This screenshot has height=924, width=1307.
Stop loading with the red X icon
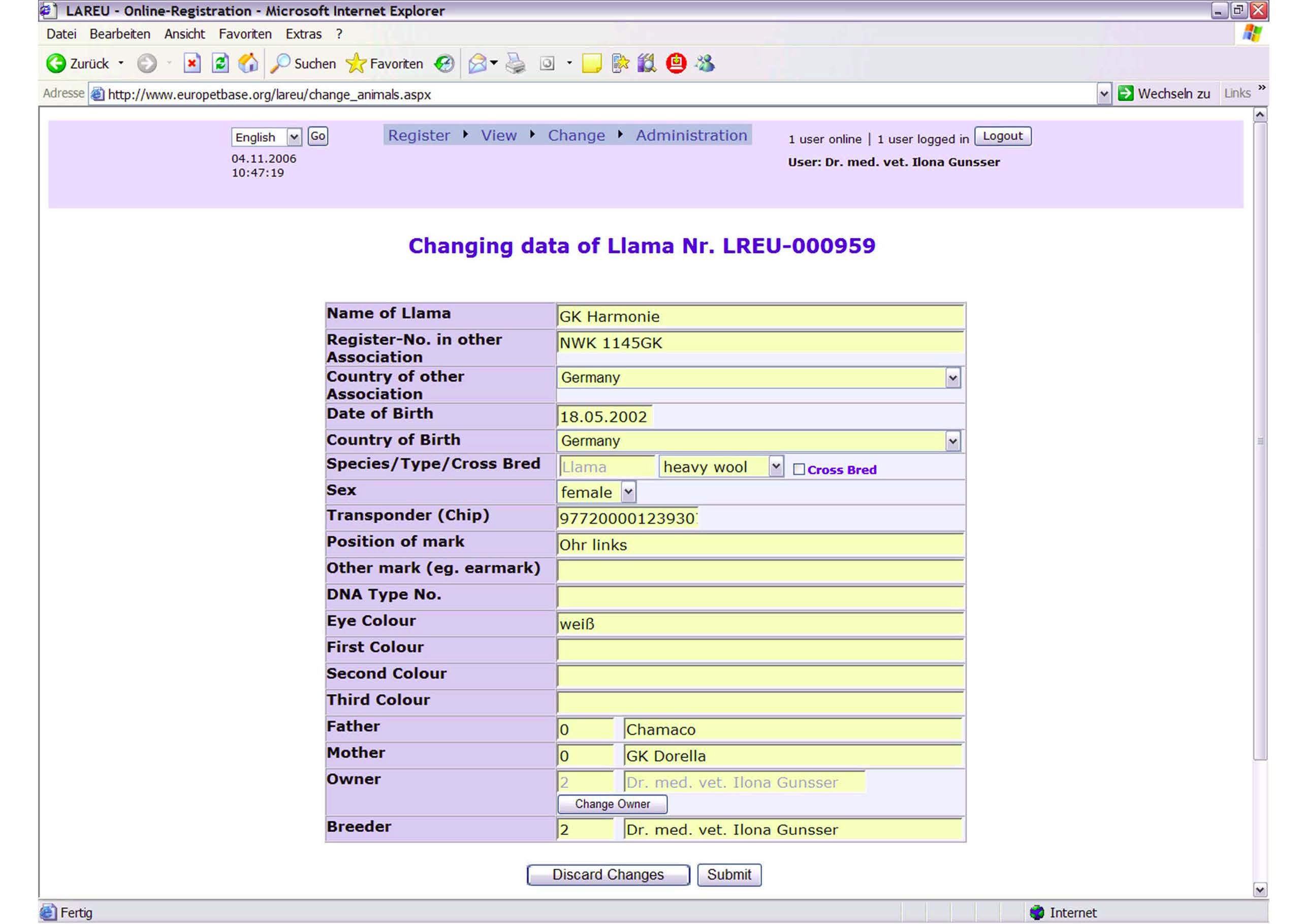192,63
